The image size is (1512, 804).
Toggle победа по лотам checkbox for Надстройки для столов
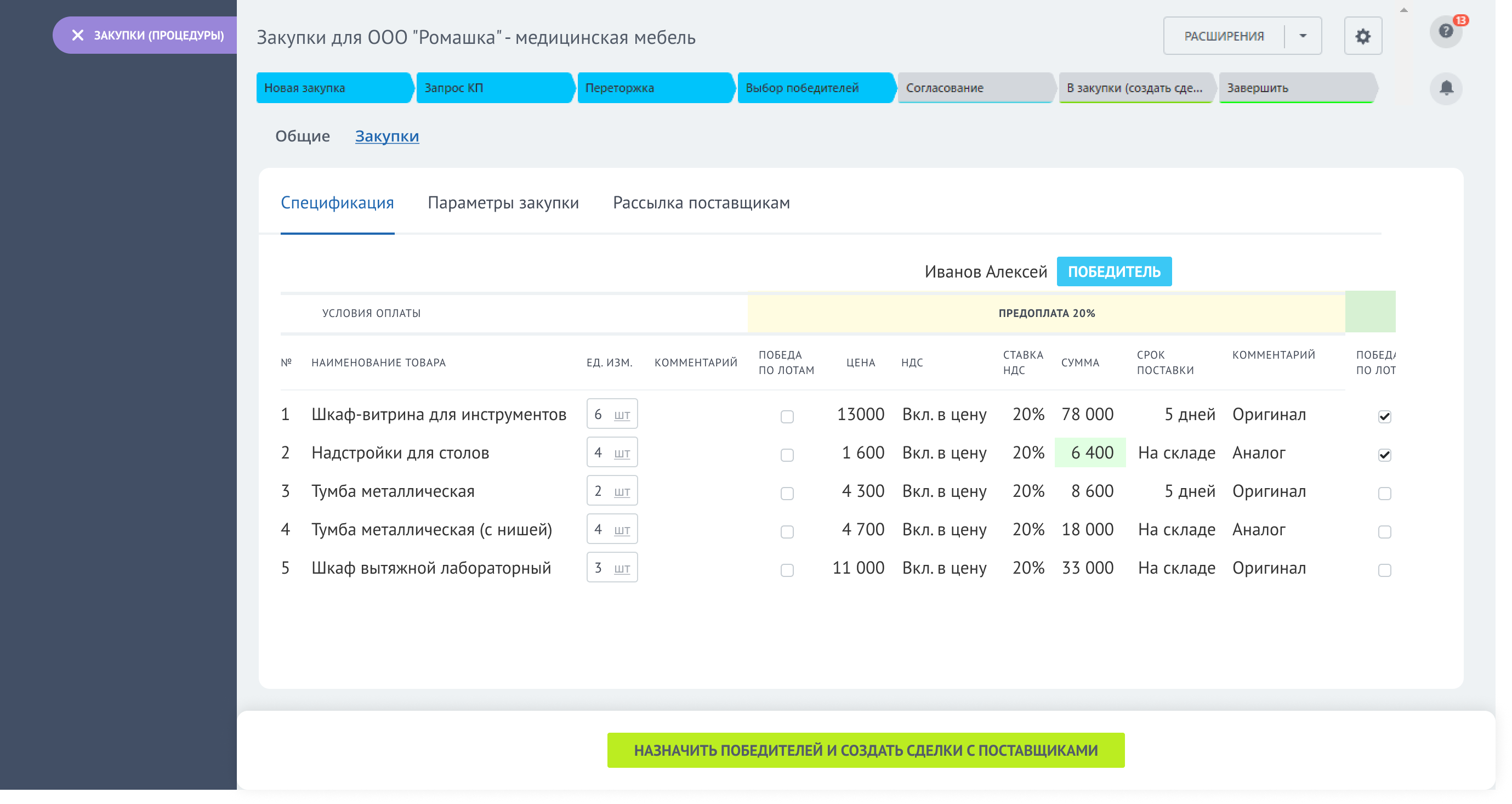tap(786, 454)
